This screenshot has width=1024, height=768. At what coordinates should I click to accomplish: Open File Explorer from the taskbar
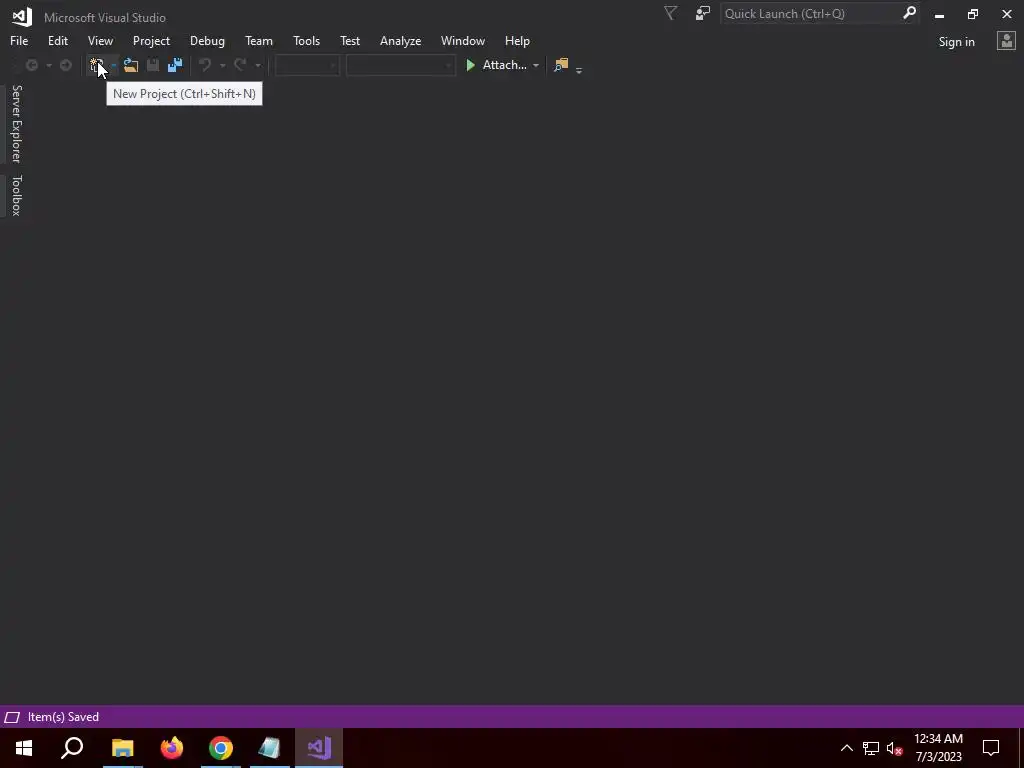click(122, 748)
